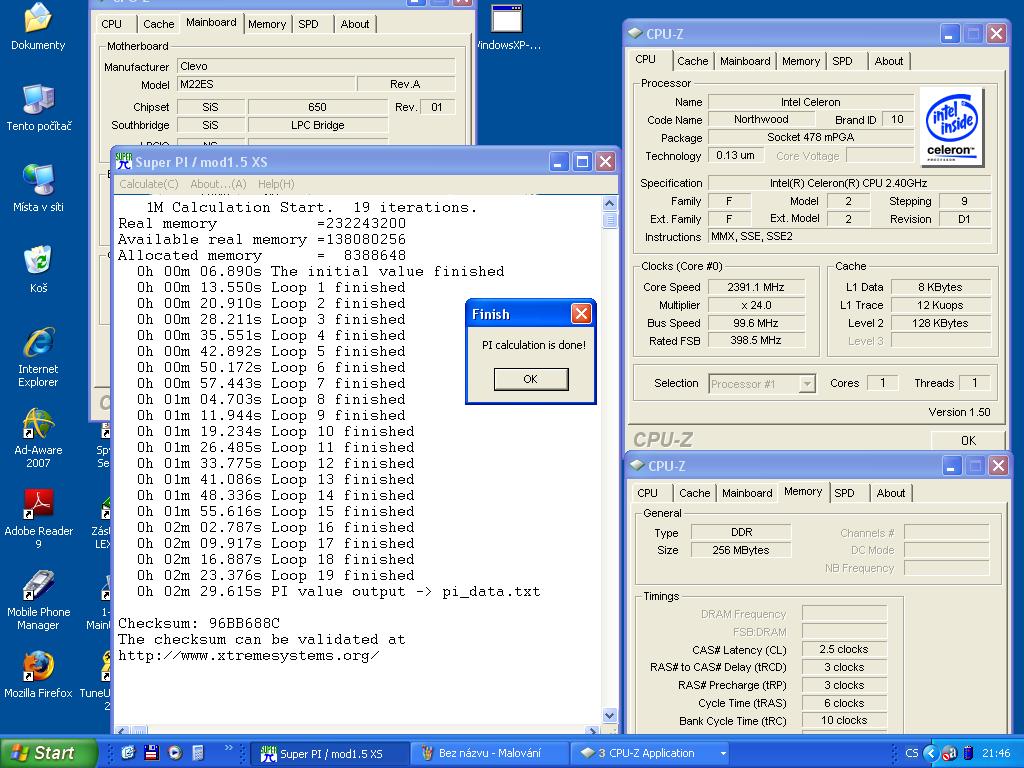
Task: Click the Super PI vertical scrollbar down arrow
Action: pyautogui.click(x=609, y=715)
